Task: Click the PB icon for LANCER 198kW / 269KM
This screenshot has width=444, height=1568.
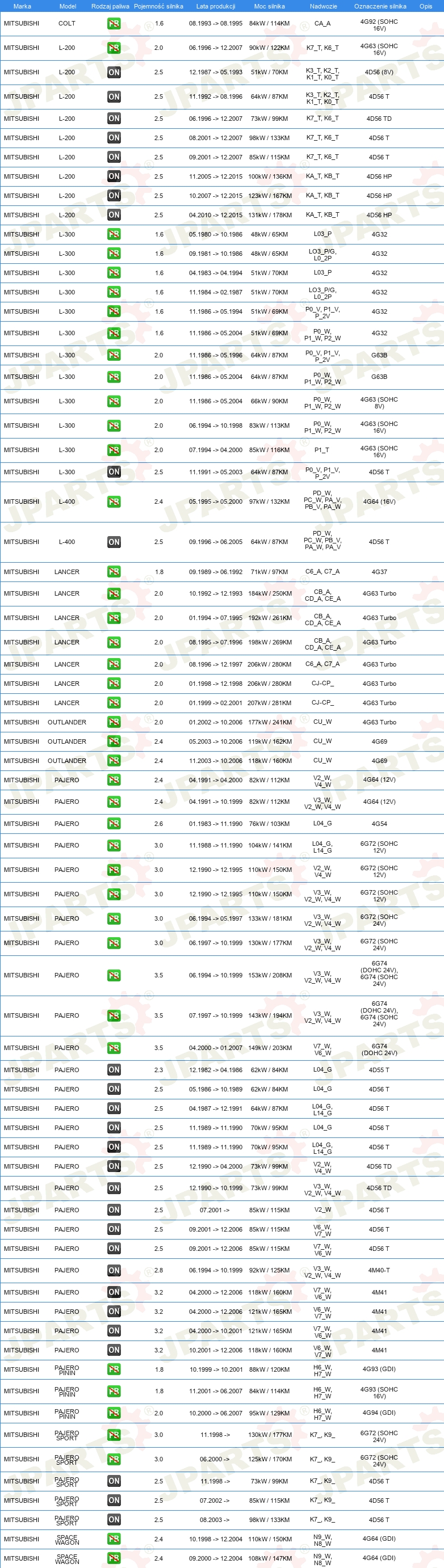Action: click(114, 643)
